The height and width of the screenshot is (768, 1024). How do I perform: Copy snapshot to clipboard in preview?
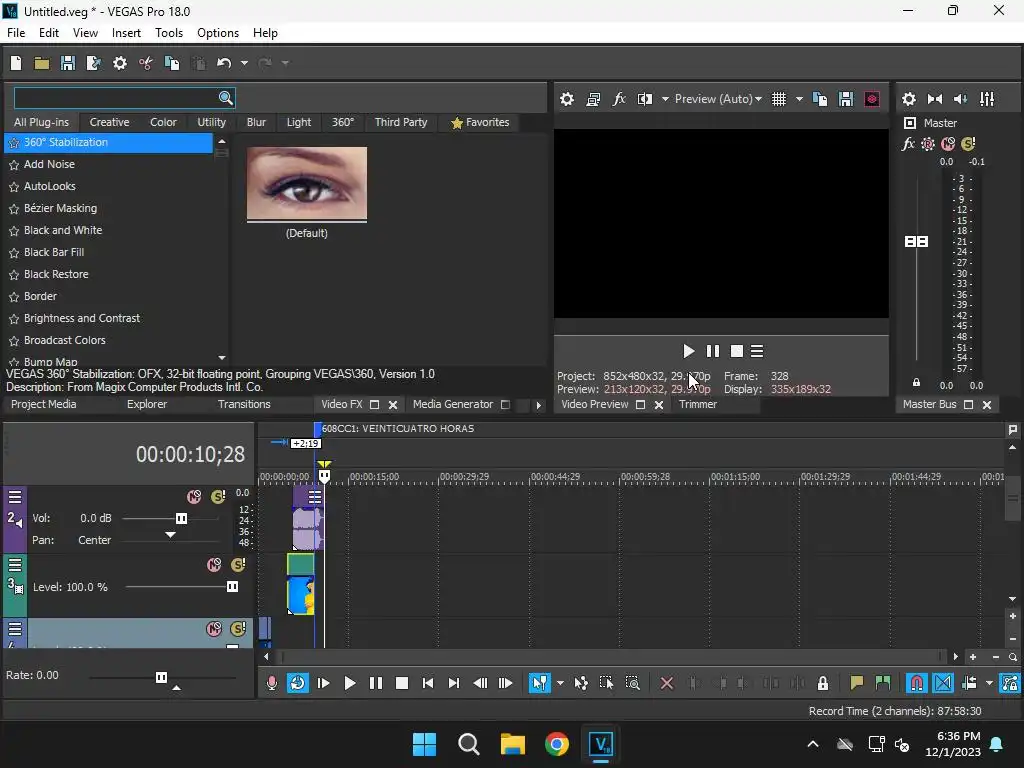click(x=820, y=99)
